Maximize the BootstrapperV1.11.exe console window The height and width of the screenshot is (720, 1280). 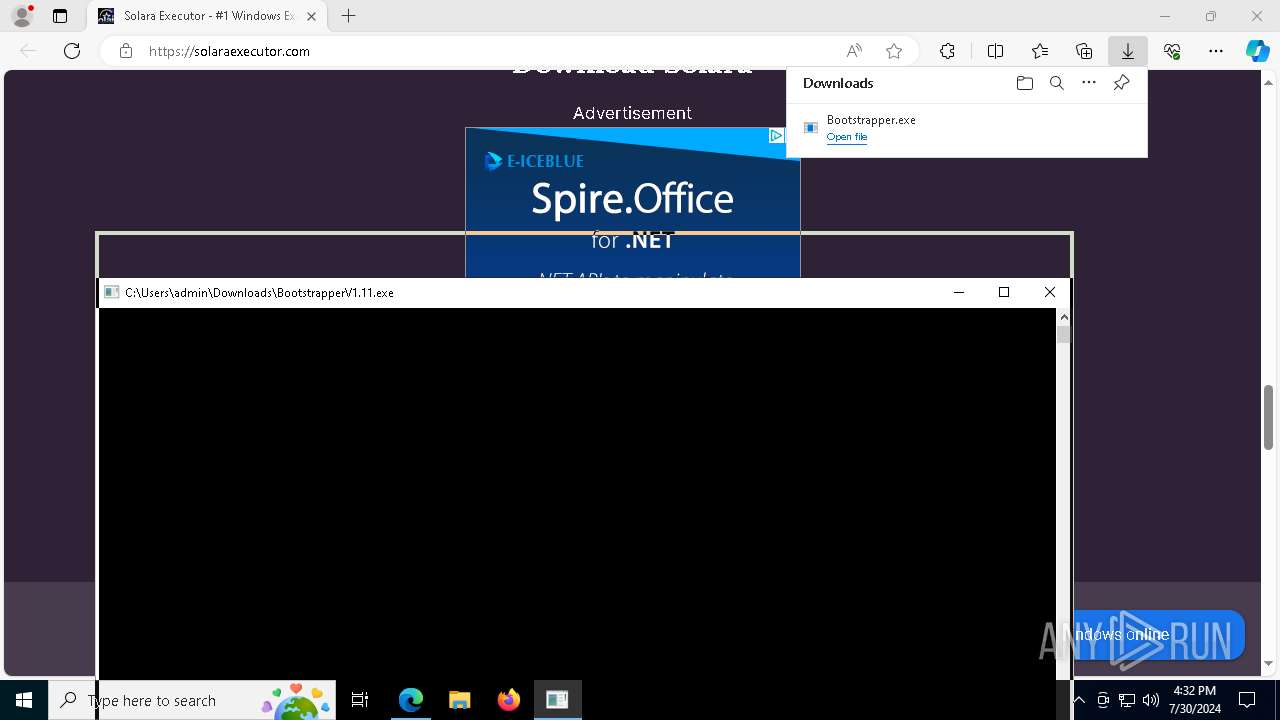tap(1004, 292)
